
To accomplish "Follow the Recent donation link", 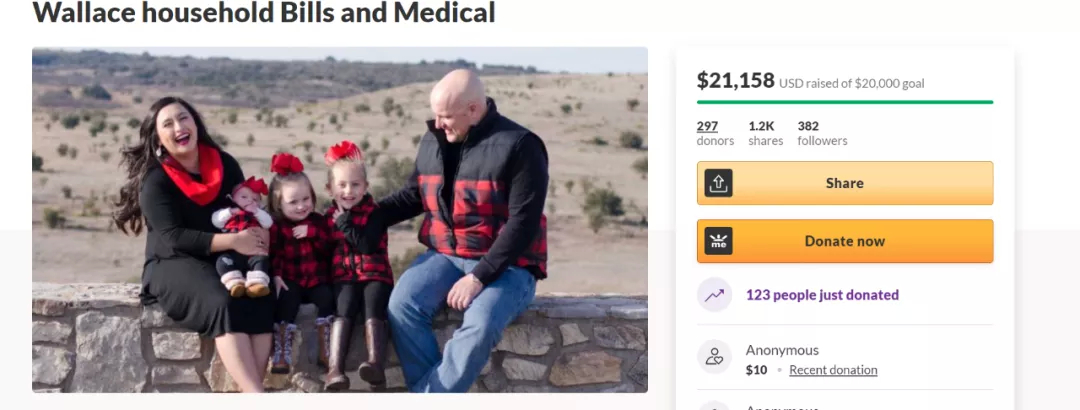I will 833,370.
